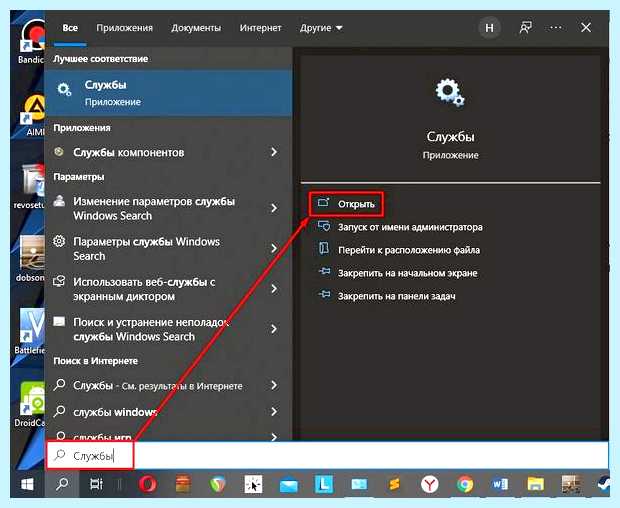
Task: Launch Yandex Browser from the taskbar
Action: click(429, 484)
